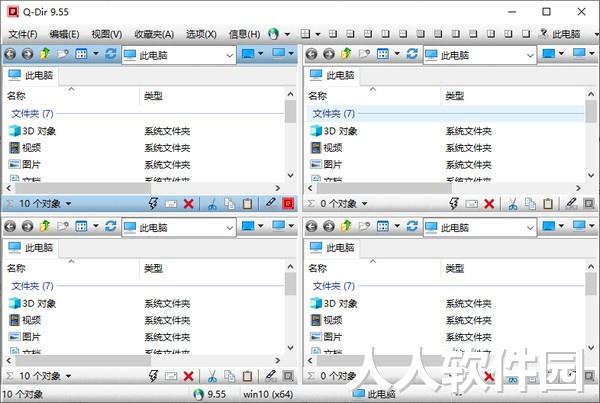Toggle the red maximize-pane square in the top-left pane
The height and width of the screenshot is (403, 600).
click(289, 204)
